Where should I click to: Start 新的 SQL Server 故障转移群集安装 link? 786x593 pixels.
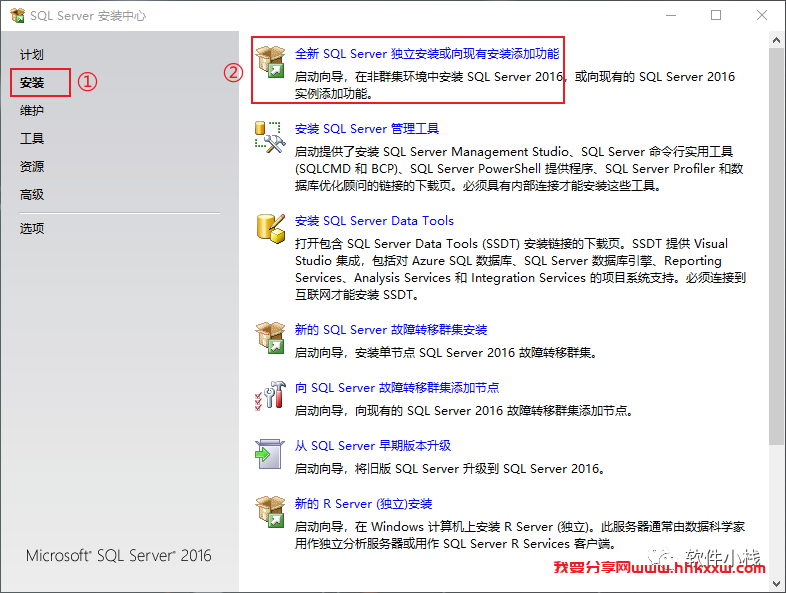[x=390, y=330]
